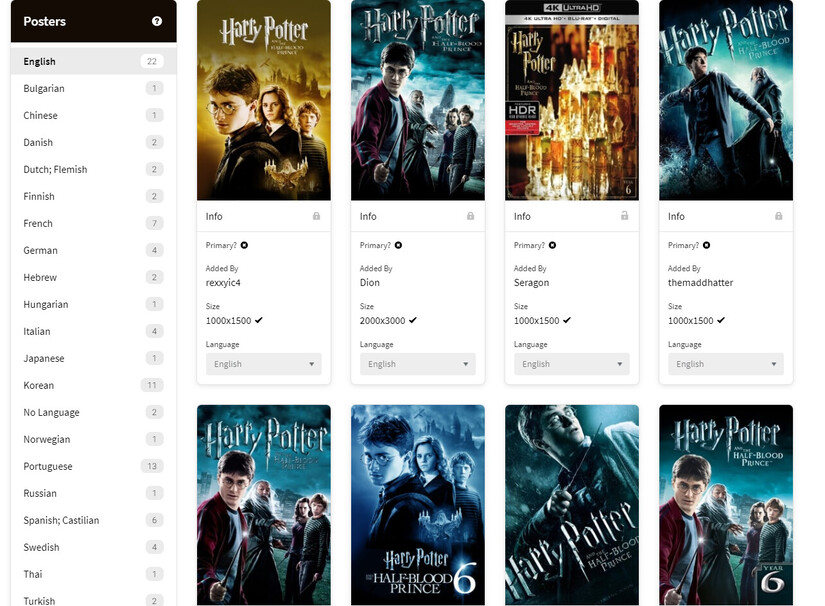Select Dutch; Flemish posters filter
The image size is (825, 606).
(94, 169)
